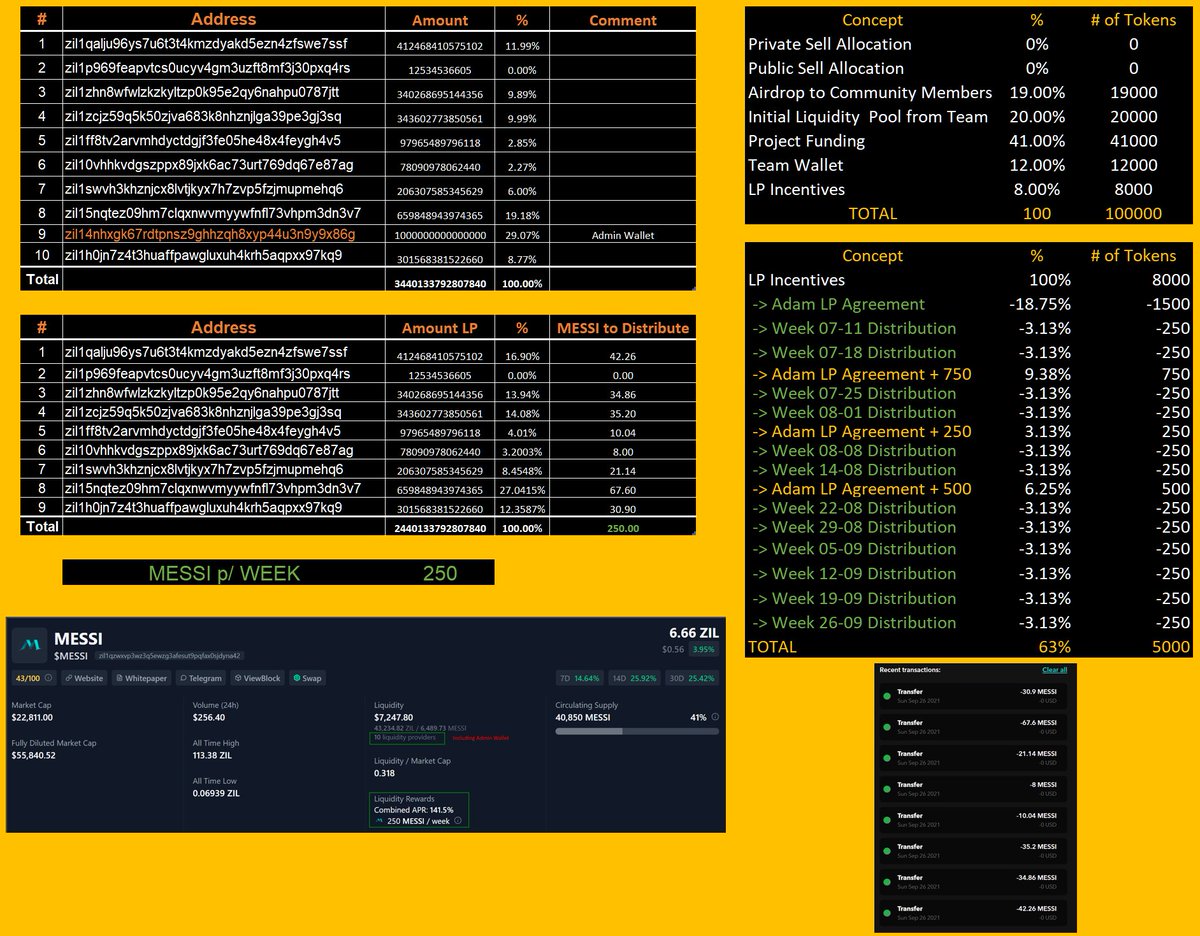The image size is (1200, 936).
Task: Click the ViewBlock explorer icon
Action: [236, 678]
